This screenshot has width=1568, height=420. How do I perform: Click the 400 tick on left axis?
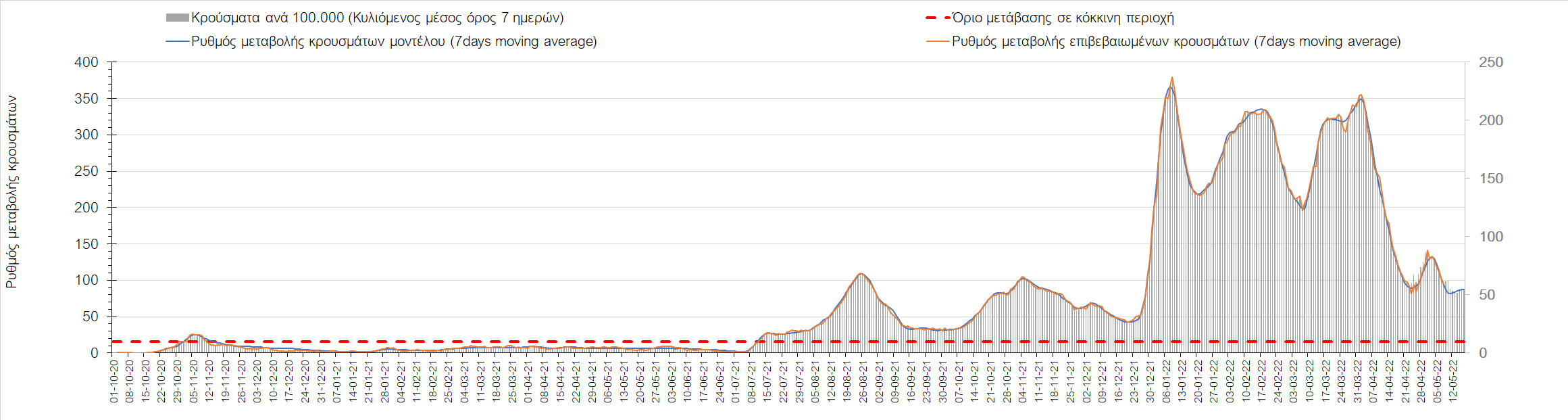coord(86,62)
